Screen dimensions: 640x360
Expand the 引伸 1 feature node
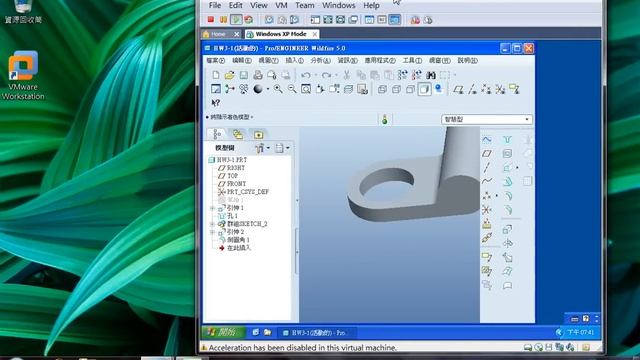pos(212,208)
